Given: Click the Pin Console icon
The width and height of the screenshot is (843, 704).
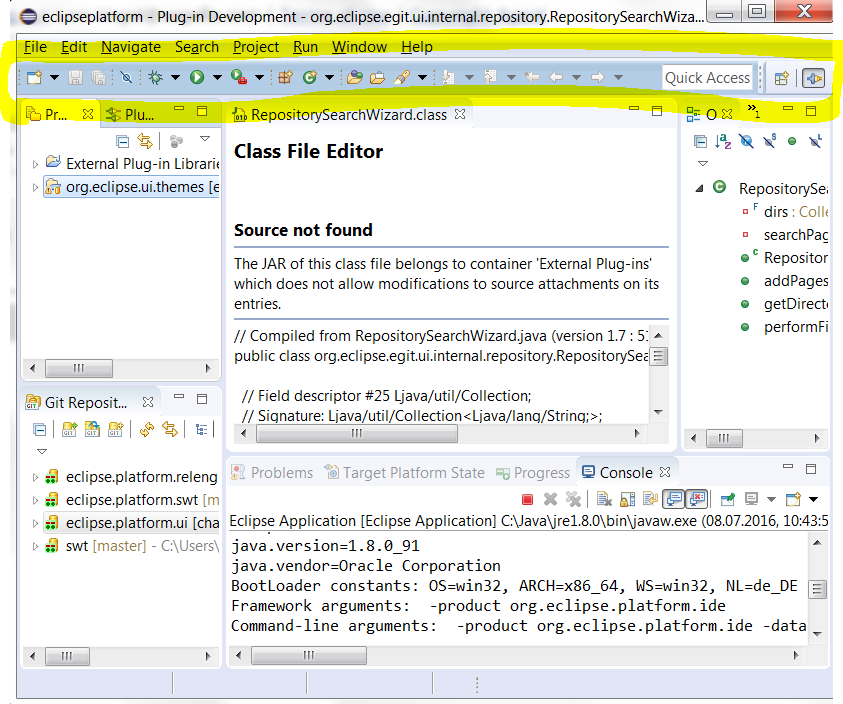Looking at the screenshot, I should (x=728, y=500).
